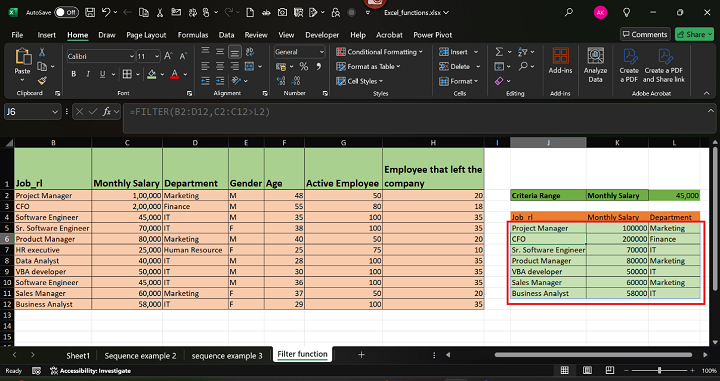This screenshot has height=381, width=720.
Task: Toggle the AutoSave switch
Action: [x=66, y=12]
